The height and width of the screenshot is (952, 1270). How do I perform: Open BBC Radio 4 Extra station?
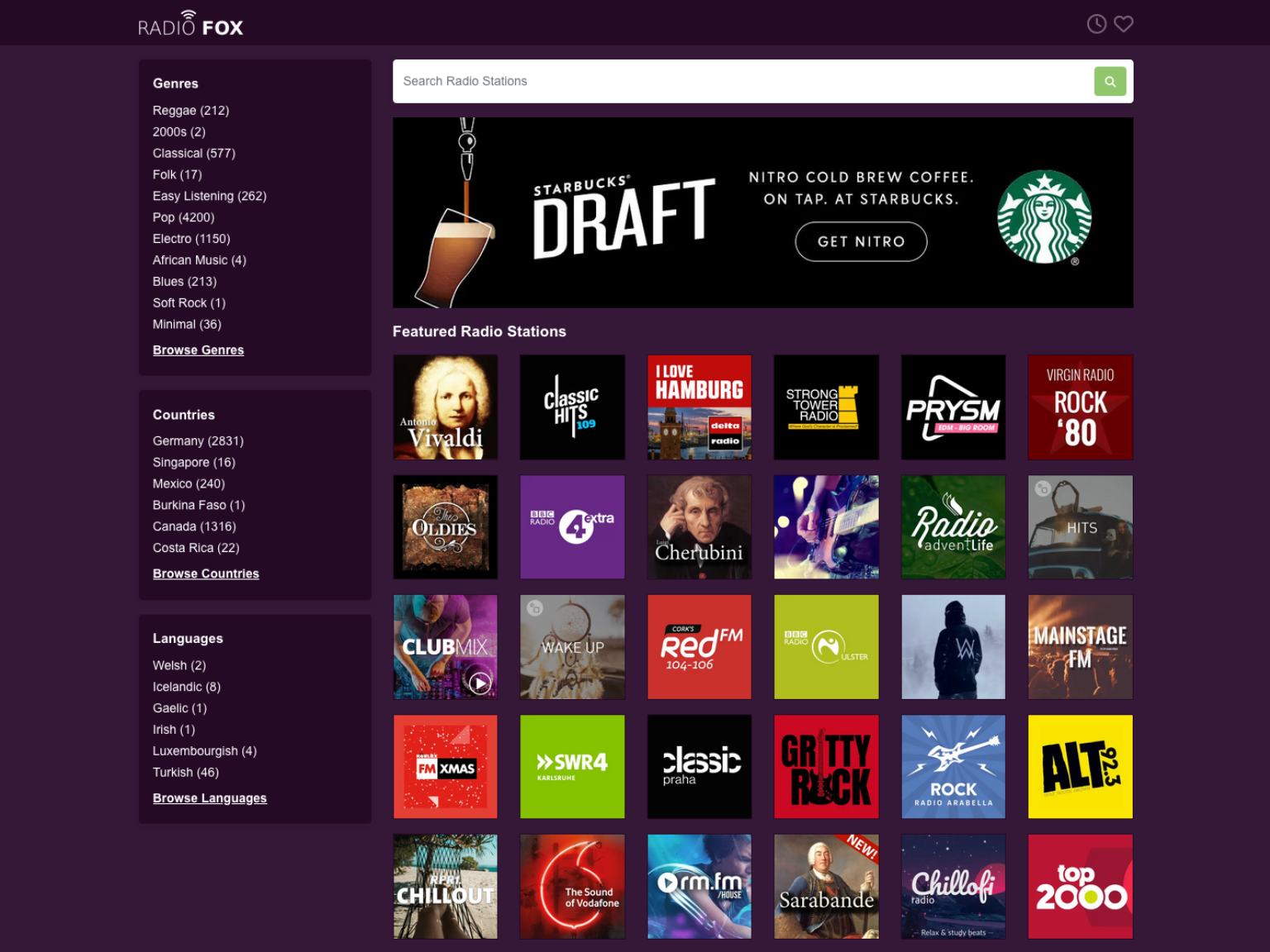[x=572, y=526]
